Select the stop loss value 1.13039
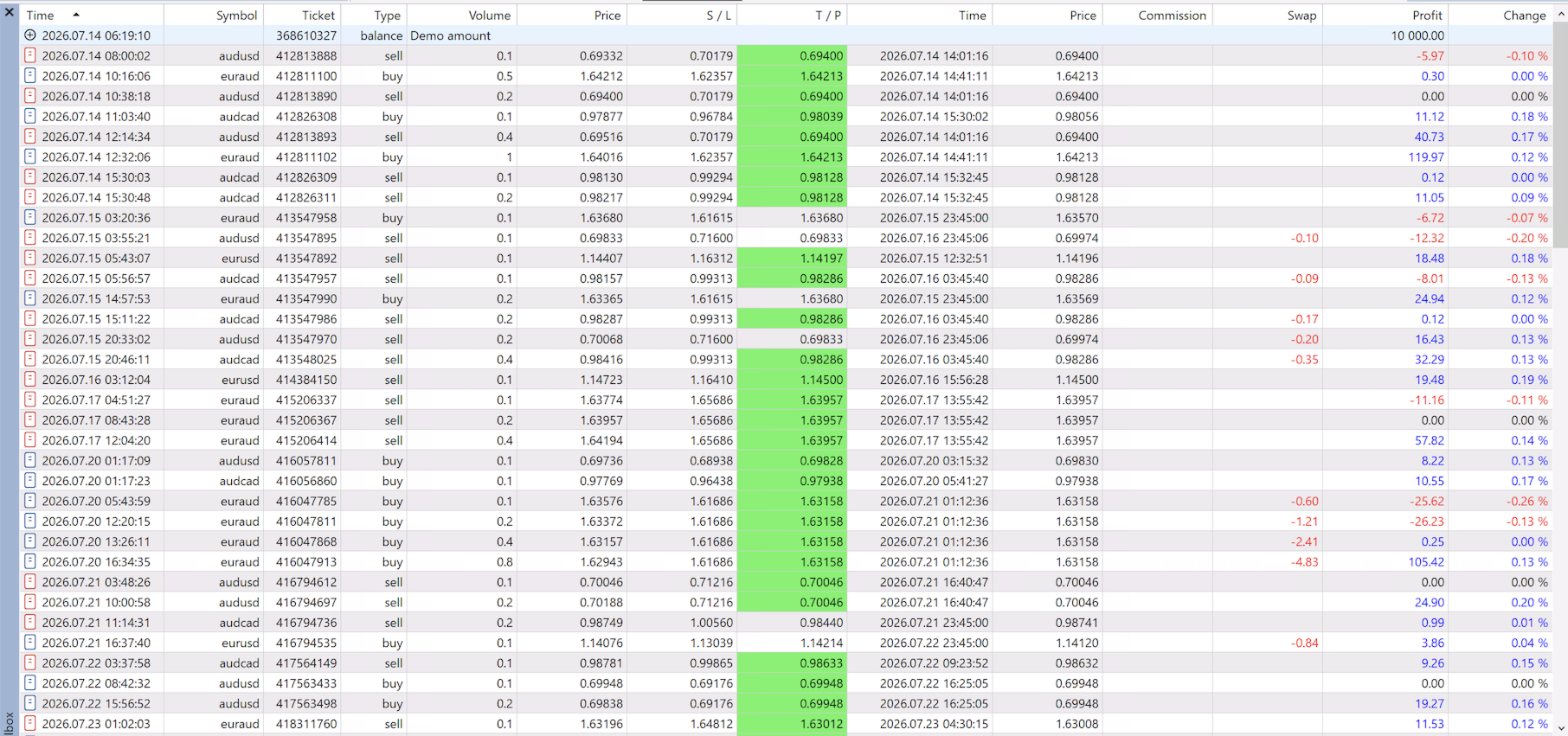The width and height of the screenshot is (1568, 736). pyautogui.click(x=711, y=643)
